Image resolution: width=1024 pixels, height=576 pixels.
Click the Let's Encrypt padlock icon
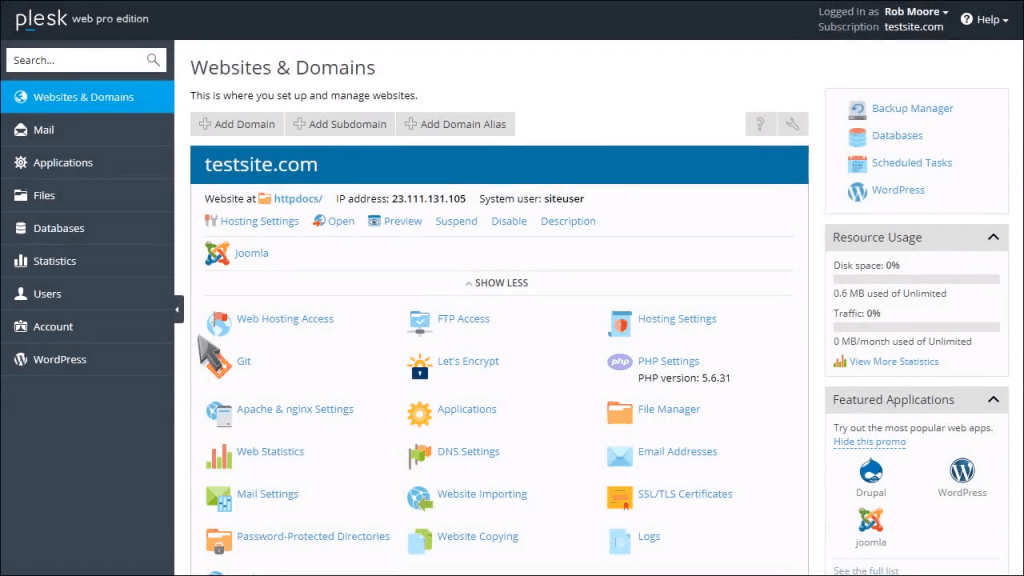pos(419,366)
